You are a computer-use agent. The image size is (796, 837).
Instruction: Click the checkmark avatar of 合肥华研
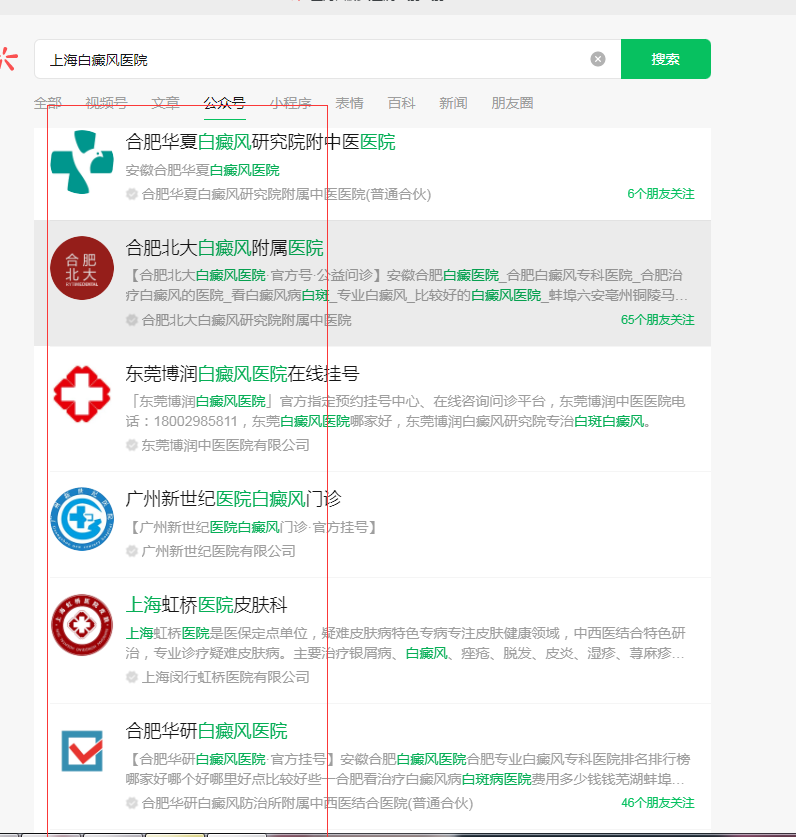[x=82, y=751]
